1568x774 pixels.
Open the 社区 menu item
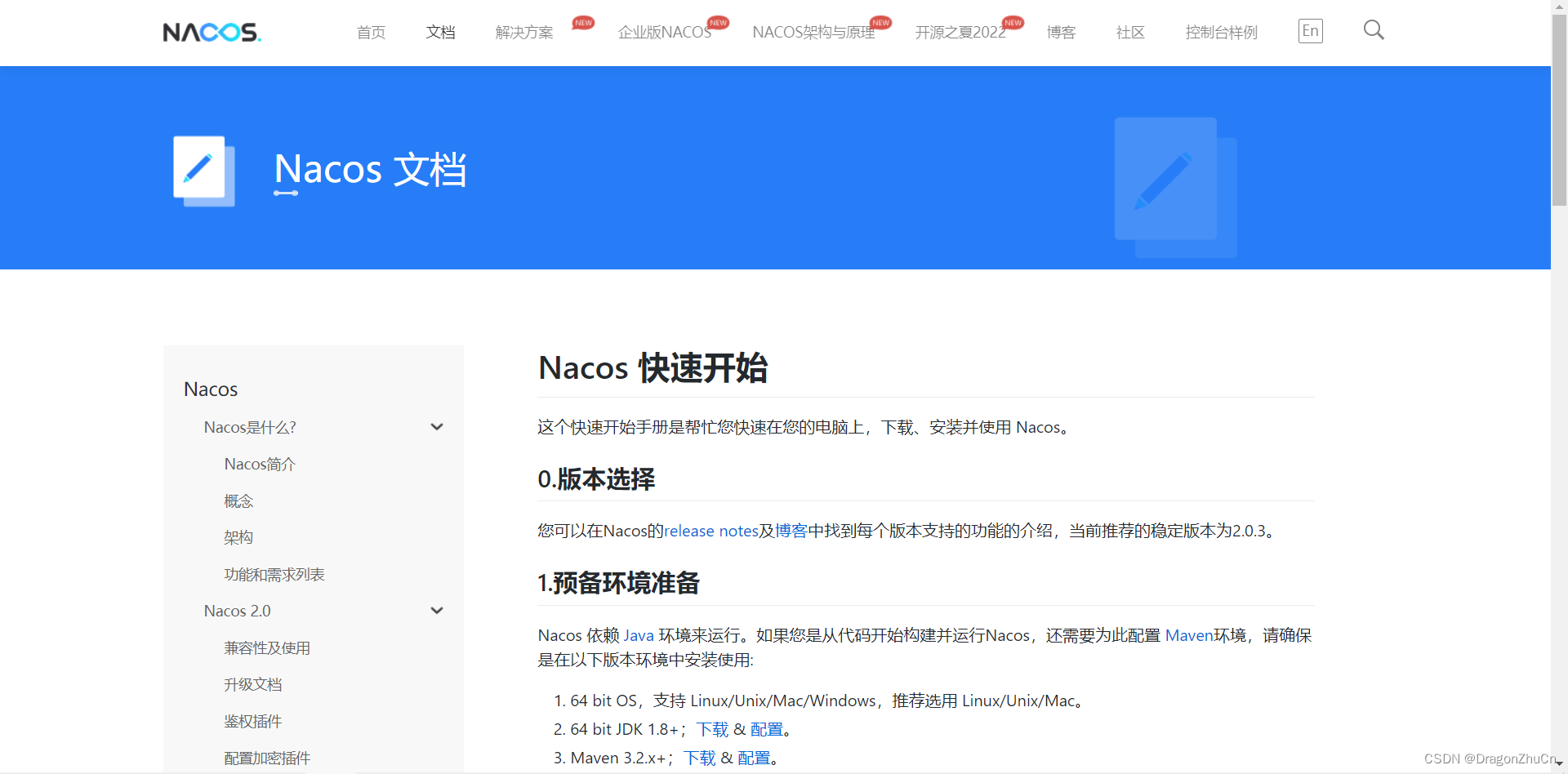pos(1130,32)
